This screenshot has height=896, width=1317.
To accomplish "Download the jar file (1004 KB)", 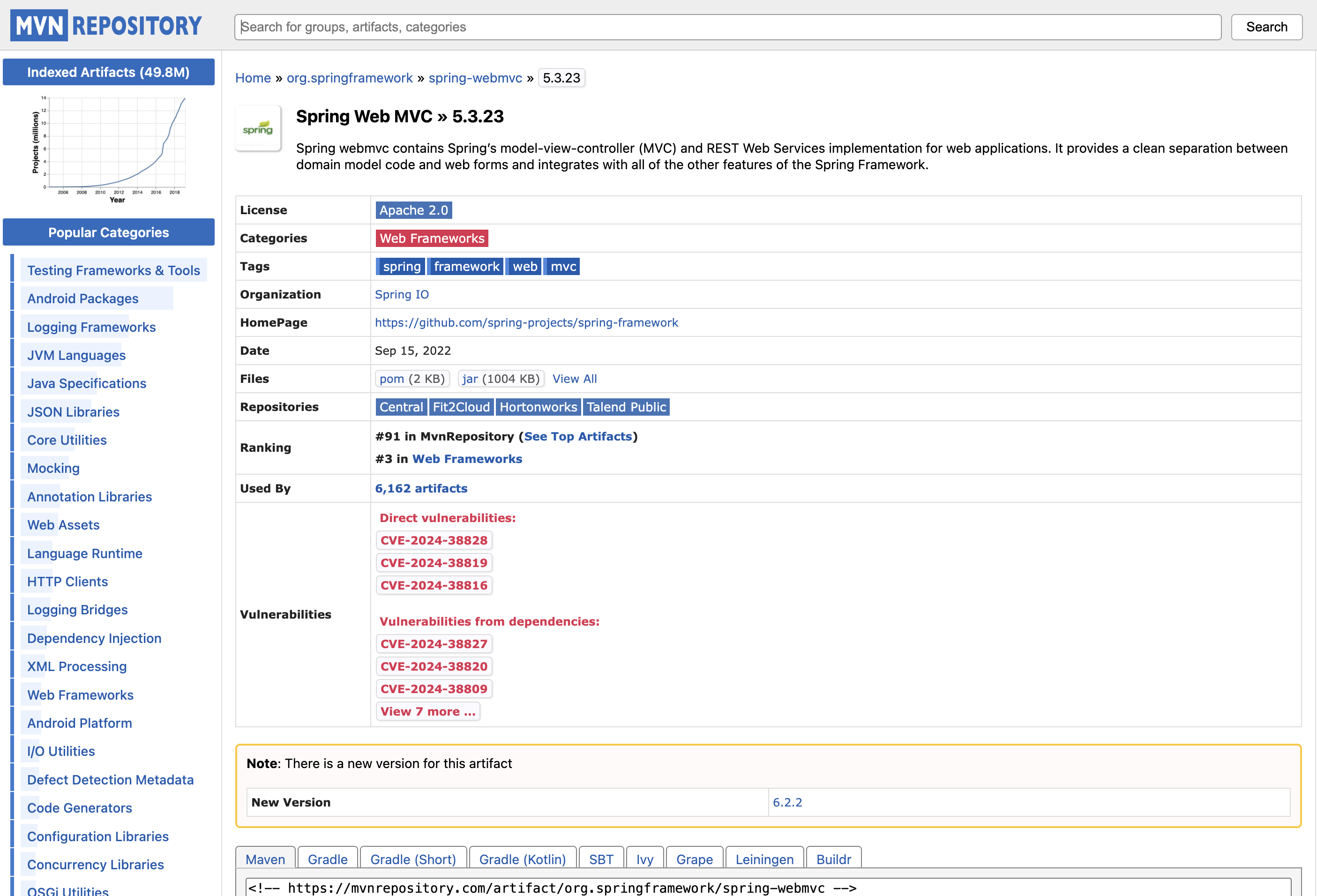I will tap(470, 379).
